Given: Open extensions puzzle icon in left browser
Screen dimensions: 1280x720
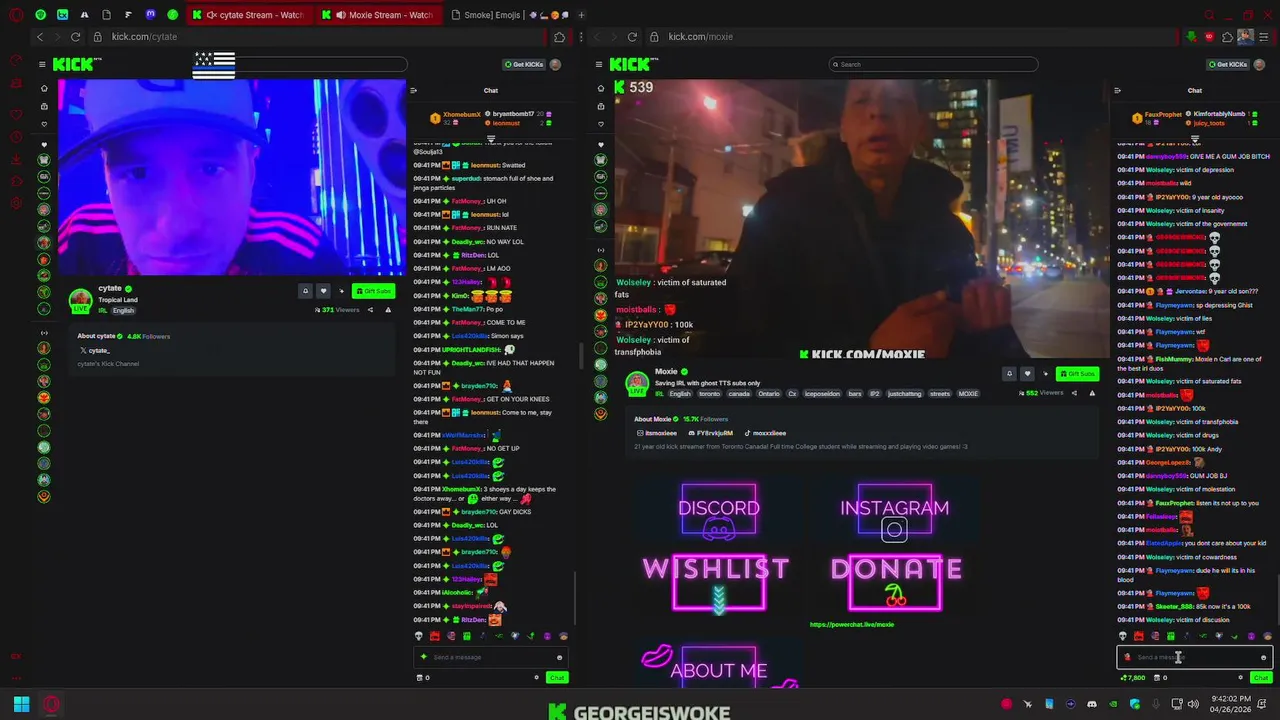Looking at the screenshot, I should (x=559, y=37).
